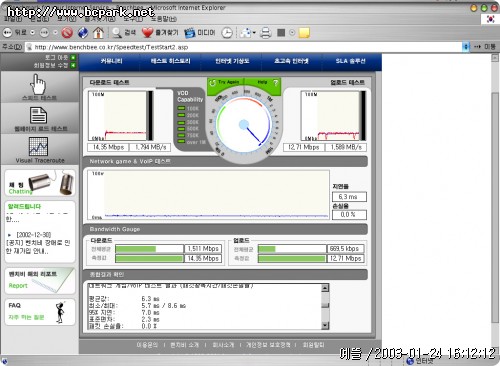Expand the Mail toolbar dropdown arrow

point(254,33)
